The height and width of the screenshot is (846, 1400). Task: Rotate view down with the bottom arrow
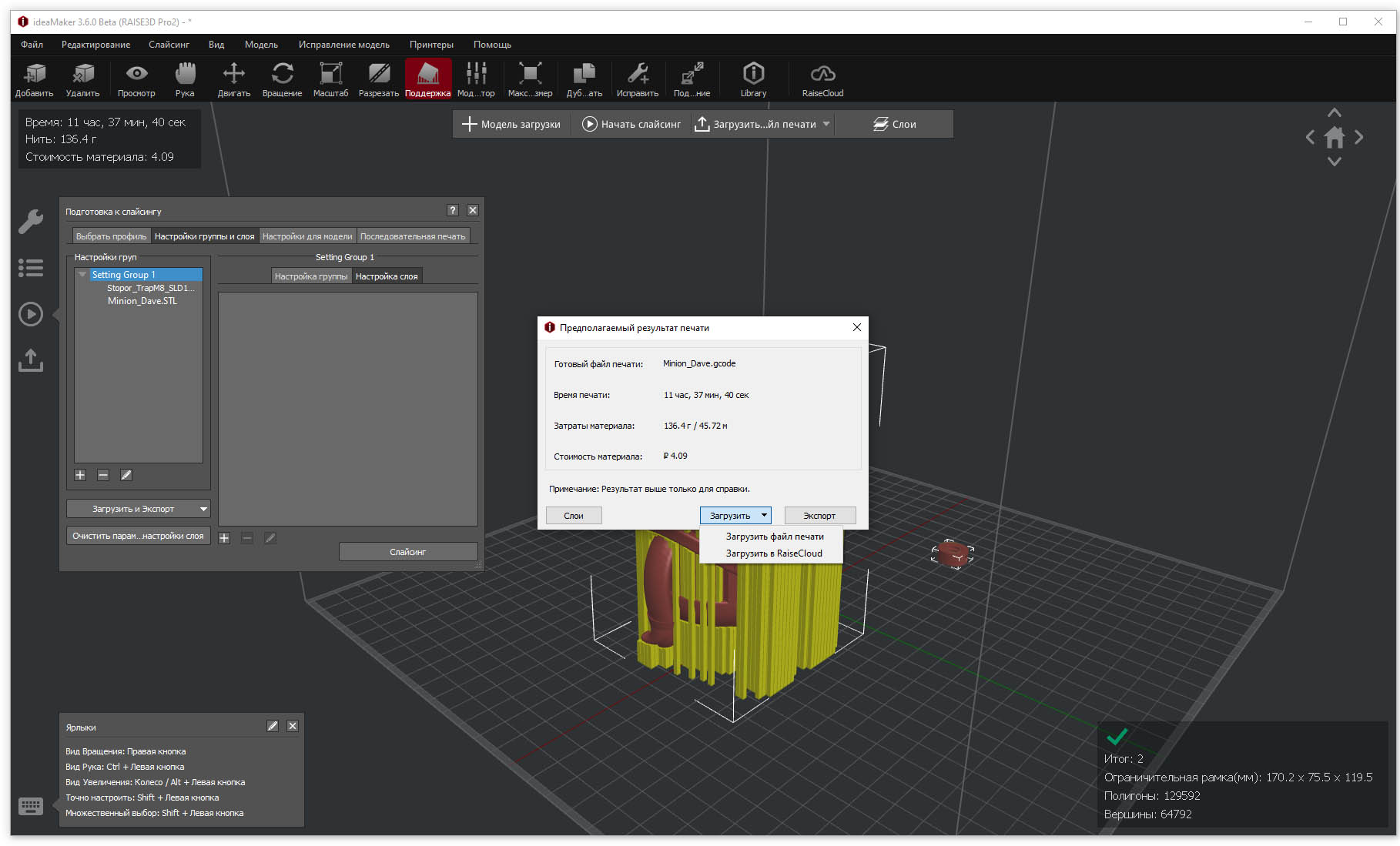tap(1335, 162)
